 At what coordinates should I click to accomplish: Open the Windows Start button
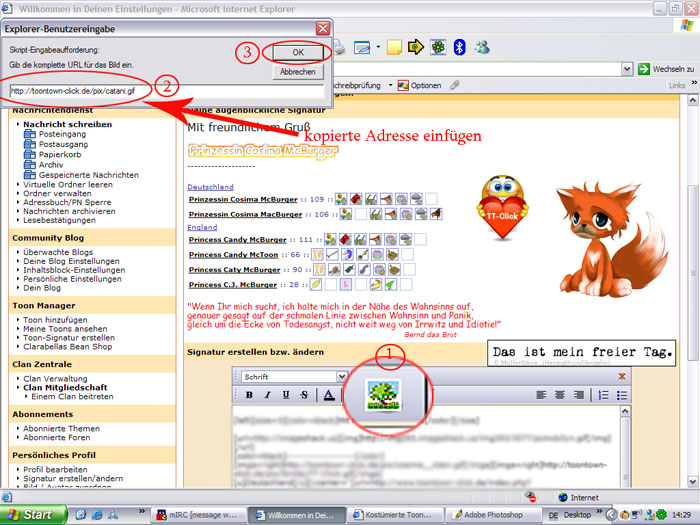point(33,515)
